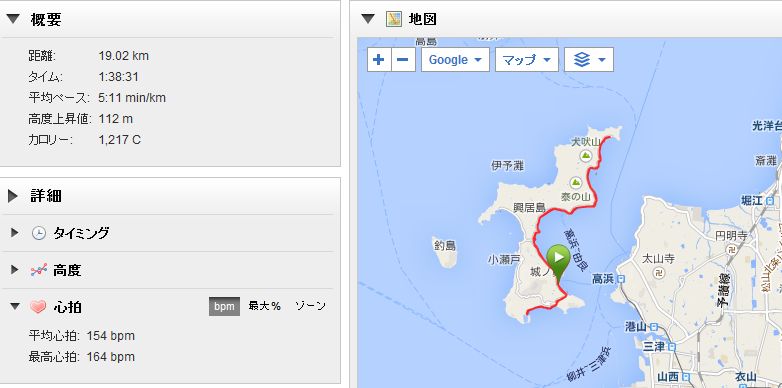Open the Google map provider dropdown
Image resolution: width=782 pixels, height=388 pixels.
pyautogui.click(x=455, y=60)
